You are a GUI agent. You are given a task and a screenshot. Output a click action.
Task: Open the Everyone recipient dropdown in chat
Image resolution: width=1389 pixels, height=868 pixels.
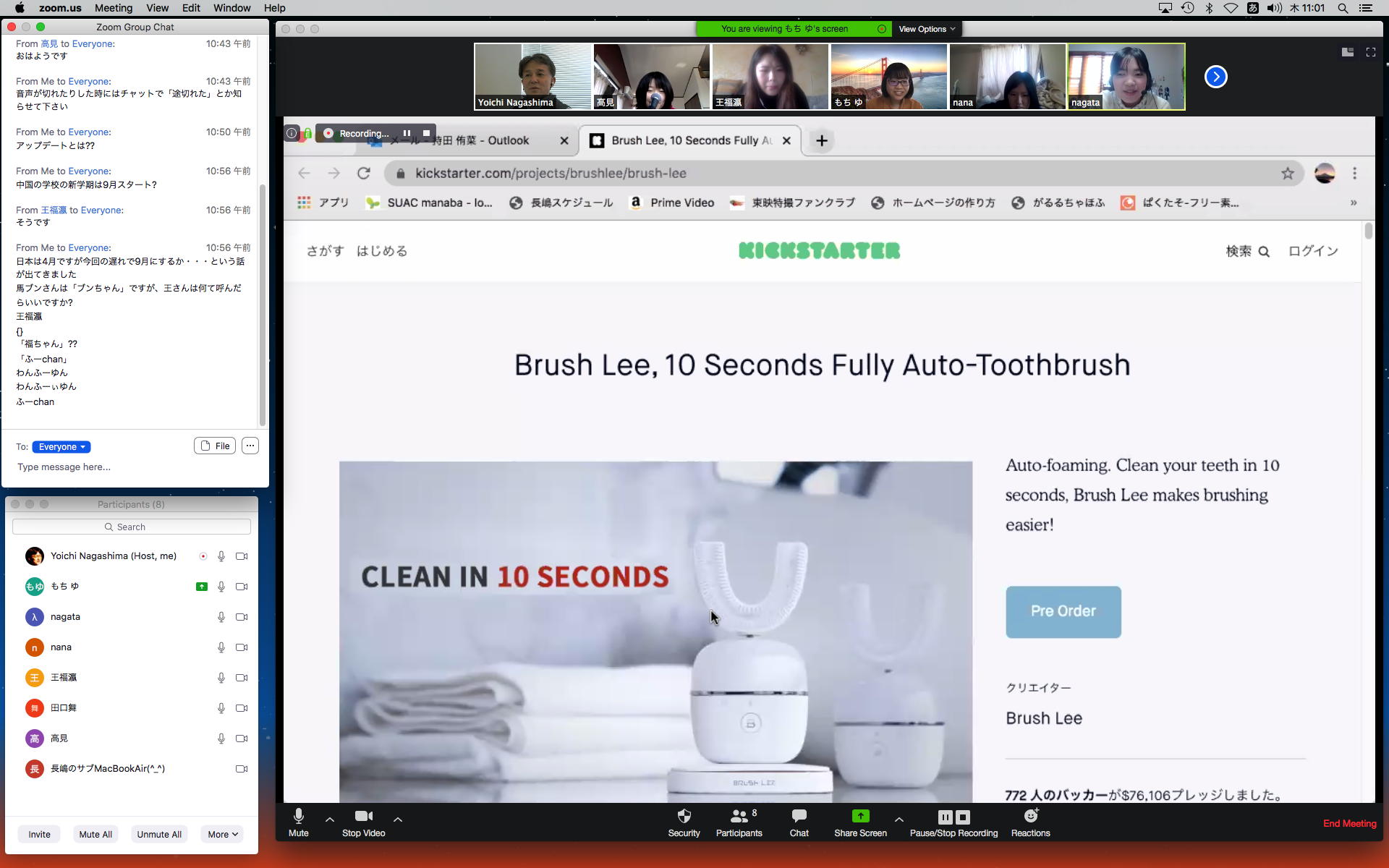[61, 447]
